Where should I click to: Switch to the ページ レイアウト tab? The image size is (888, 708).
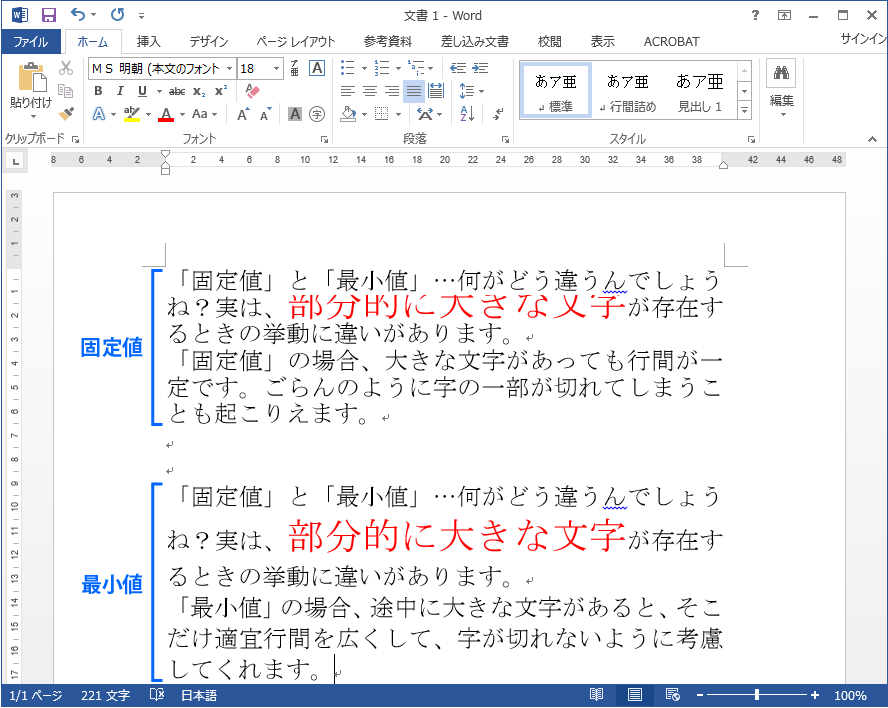coord(295,41)
